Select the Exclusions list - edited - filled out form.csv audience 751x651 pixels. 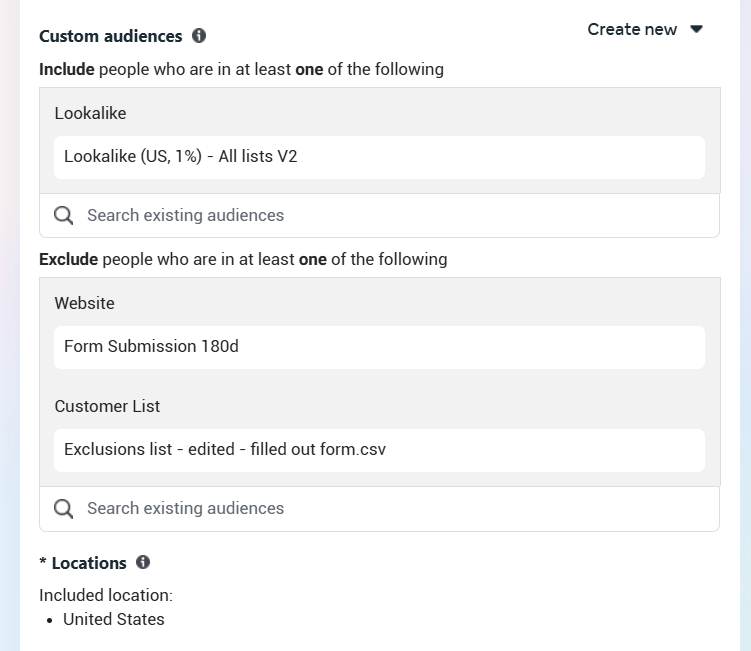pyautogui.click(x=379, y=450)
